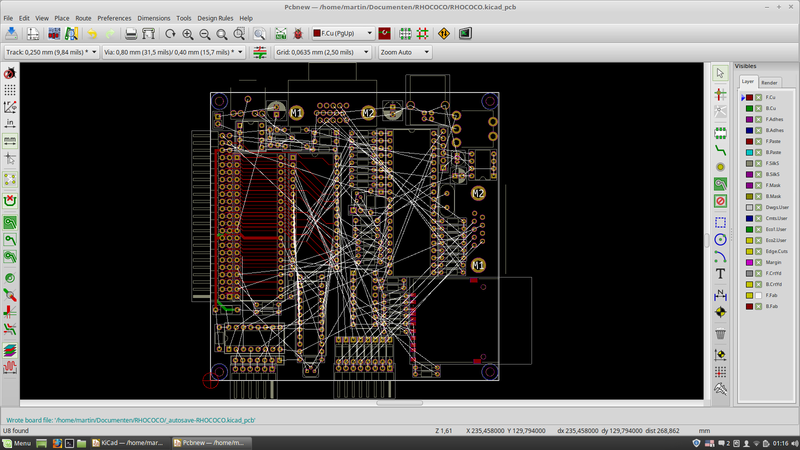The width and height of the screenshot is (800, 450).
Task: Toggle Edge.Cuts layer visibility checkbox
Action: point(759,251)
